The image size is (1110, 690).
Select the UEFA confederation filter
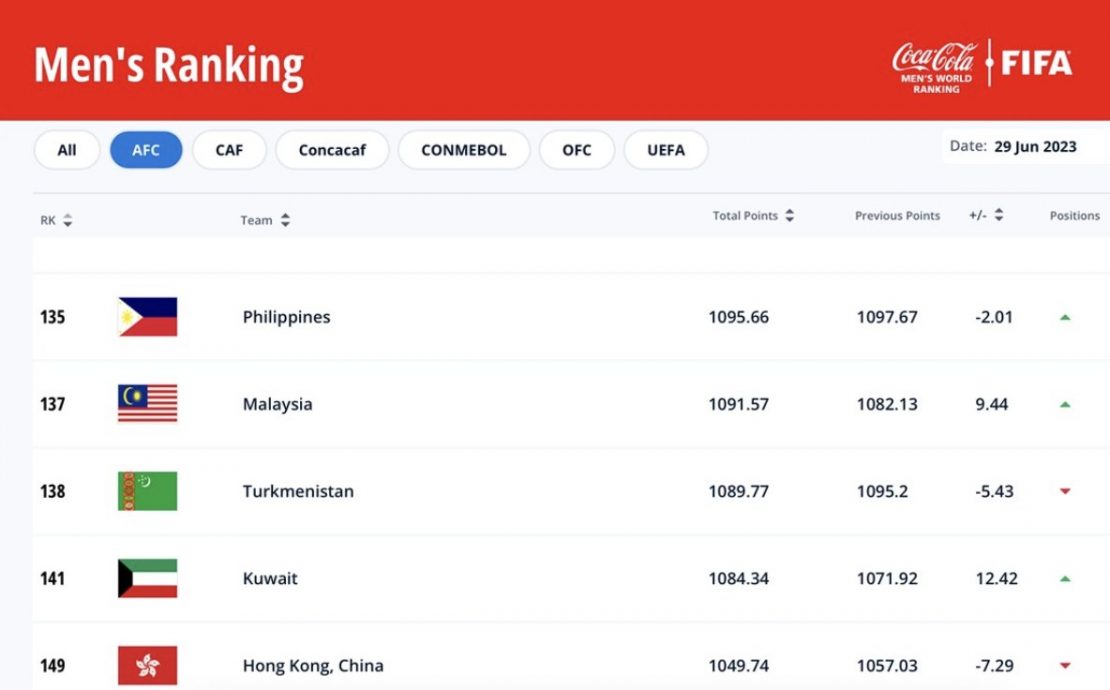pos(665,150)
